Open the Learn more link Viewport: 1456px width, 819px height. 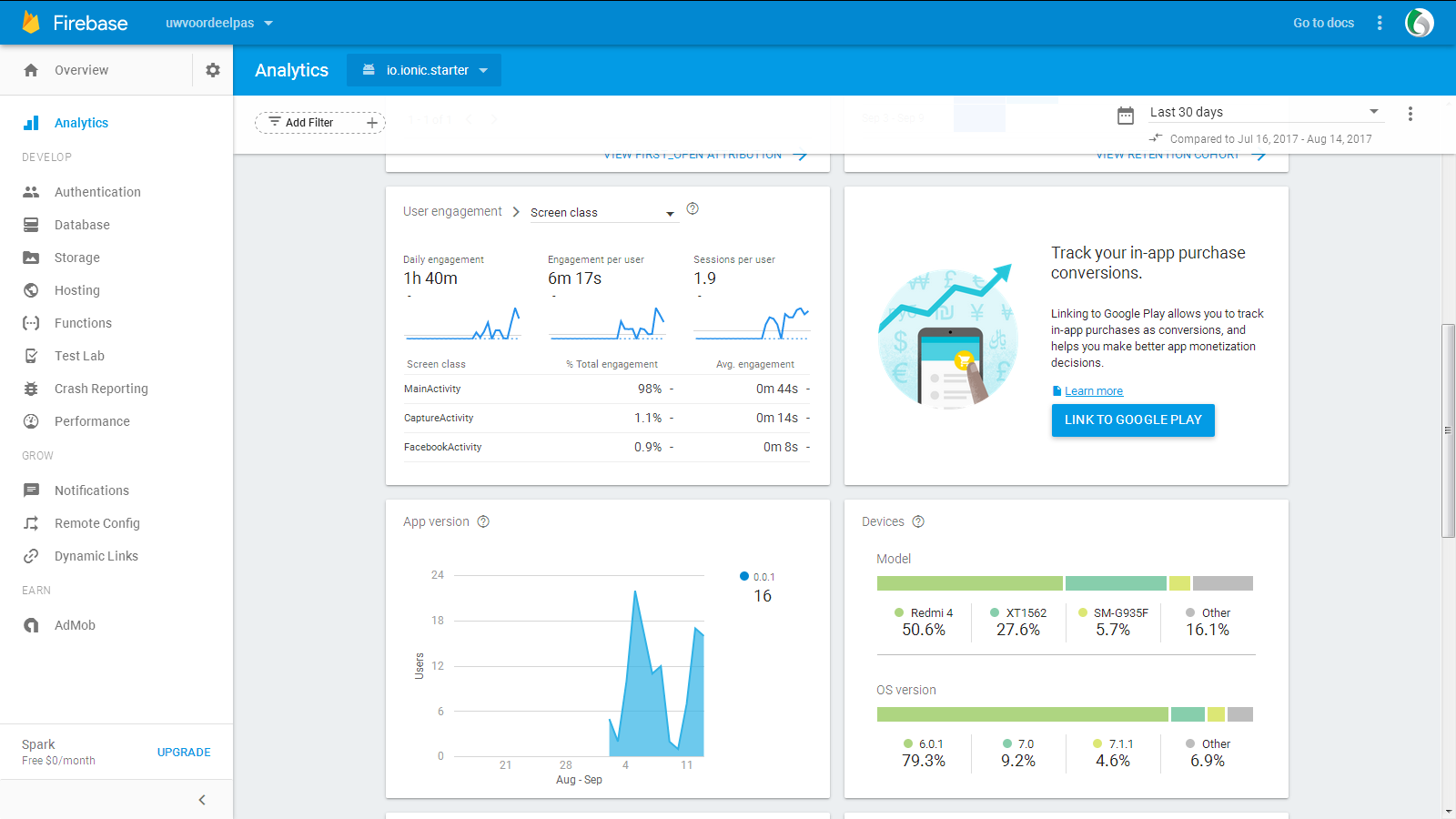[x=1094, y=391]
